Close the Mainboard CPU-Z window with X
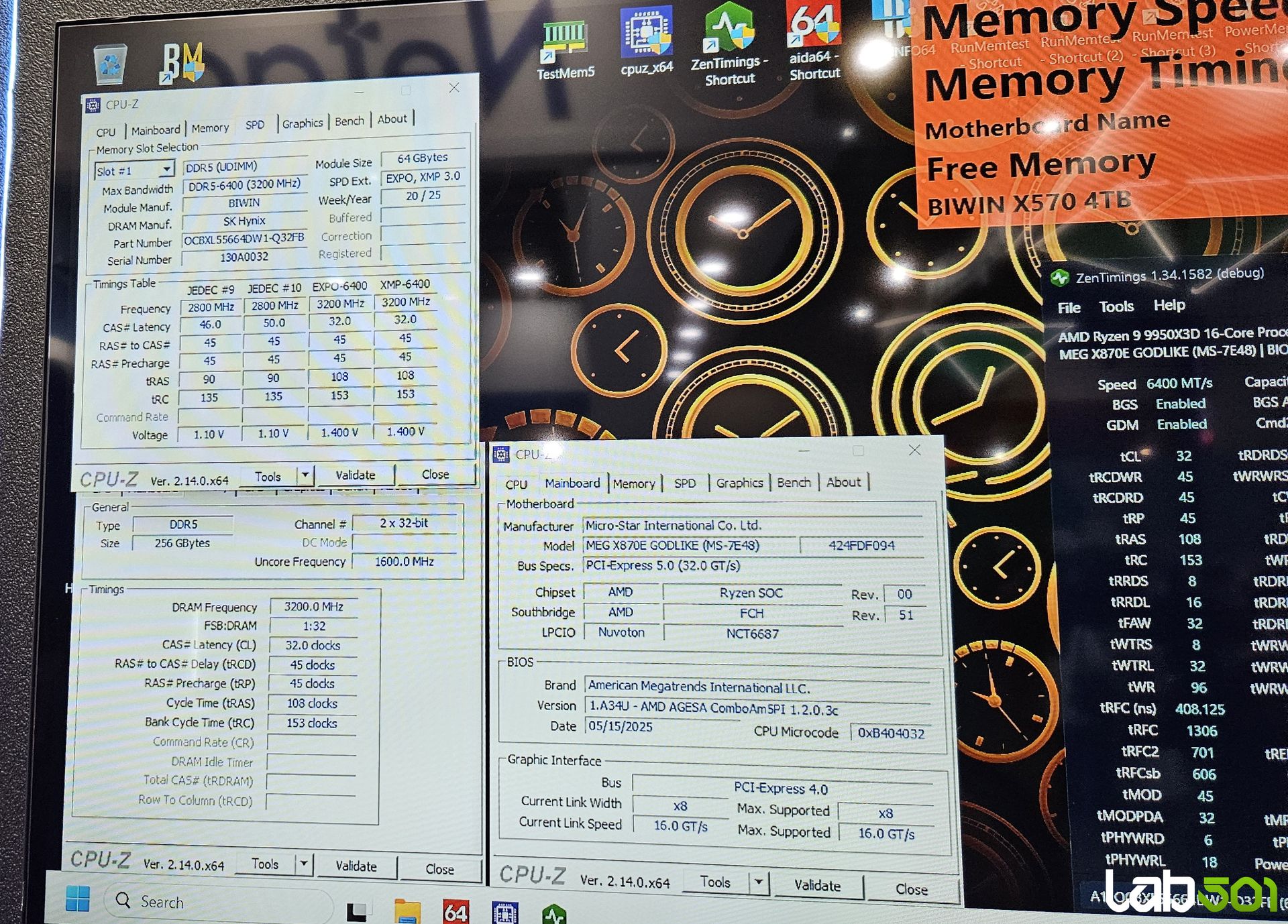Viewport: 1288px width, 924px height. (x=914, y=450)
